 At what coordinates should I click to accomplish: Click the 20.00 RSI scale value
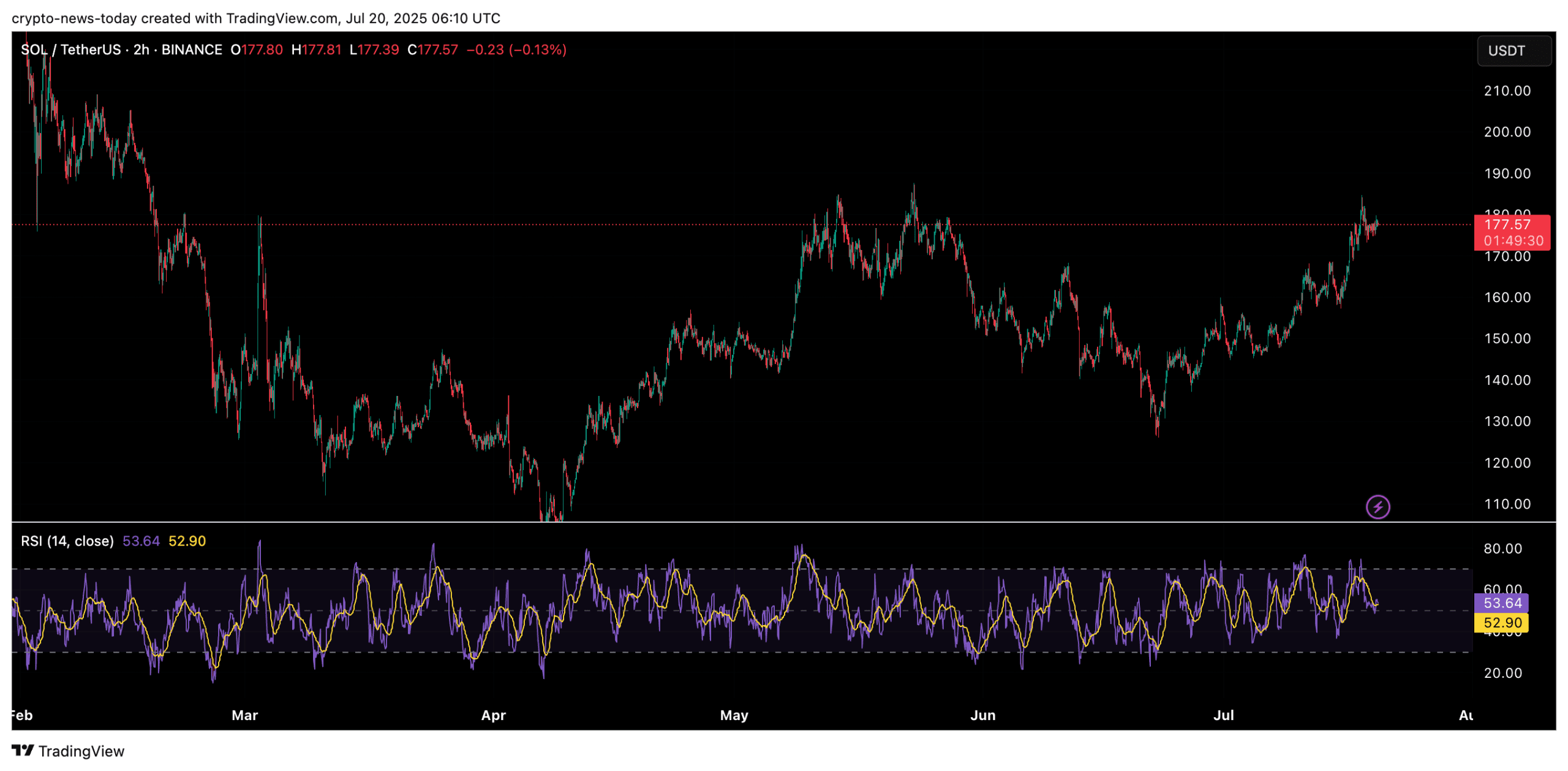1502,673
